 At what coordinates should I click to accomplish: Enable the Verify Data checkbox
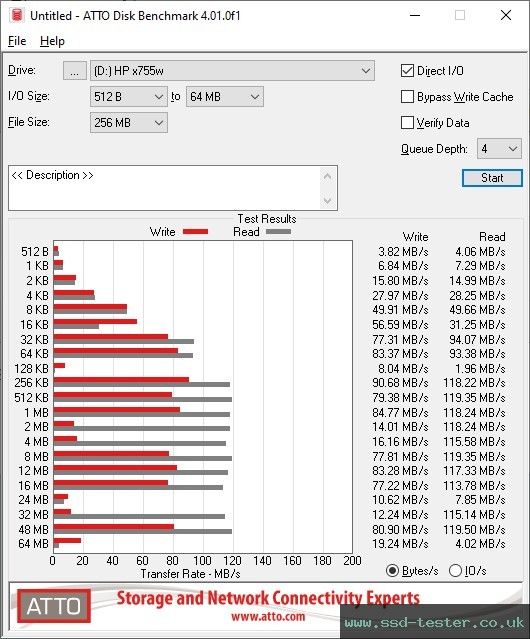point(407,123)
